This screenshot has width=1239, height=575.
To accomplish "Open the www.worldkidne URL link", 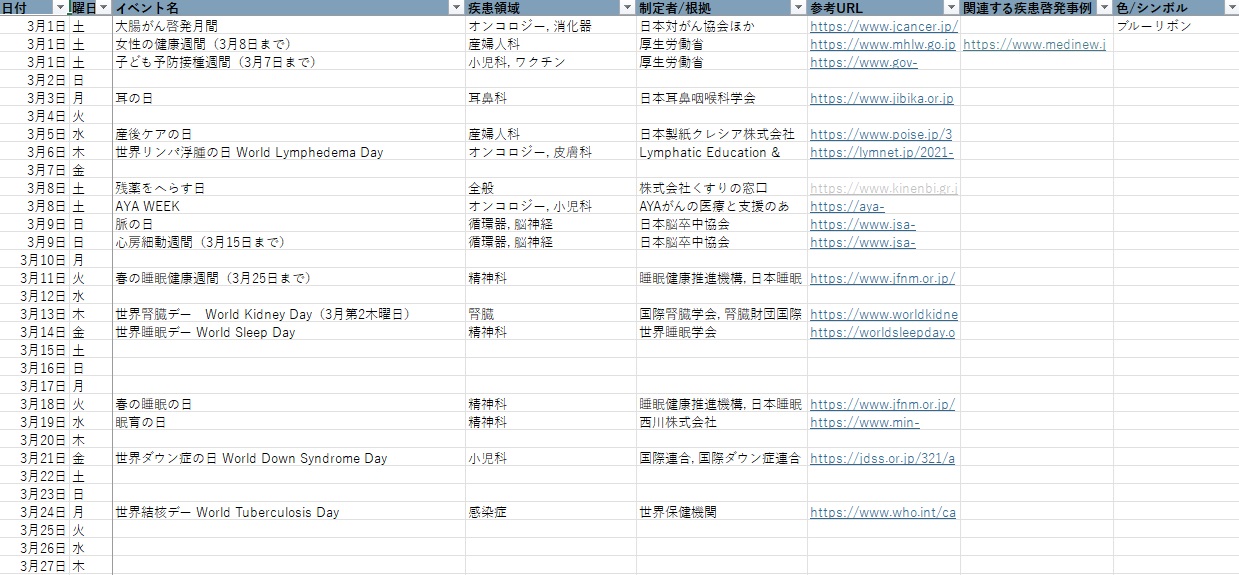I will 883,314.
